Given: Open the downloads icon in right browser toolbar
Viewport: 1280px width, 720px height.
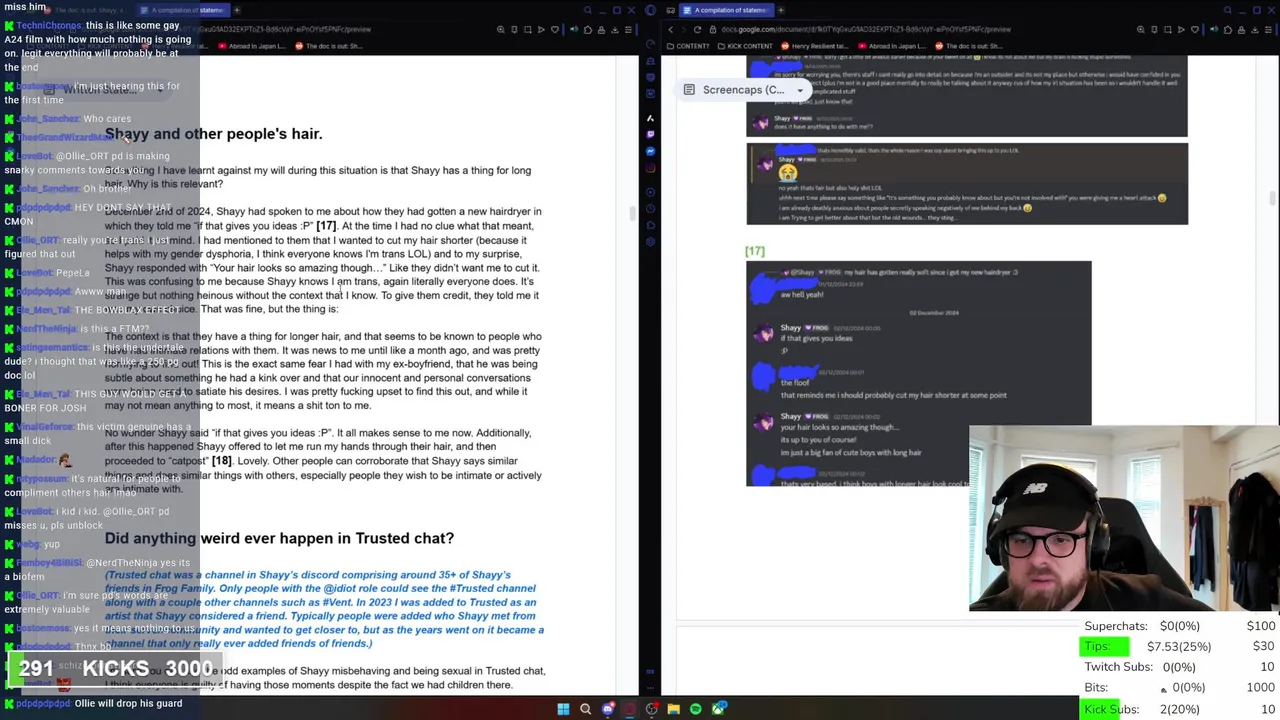Looking at the screenshot, I should (1255, 30).
